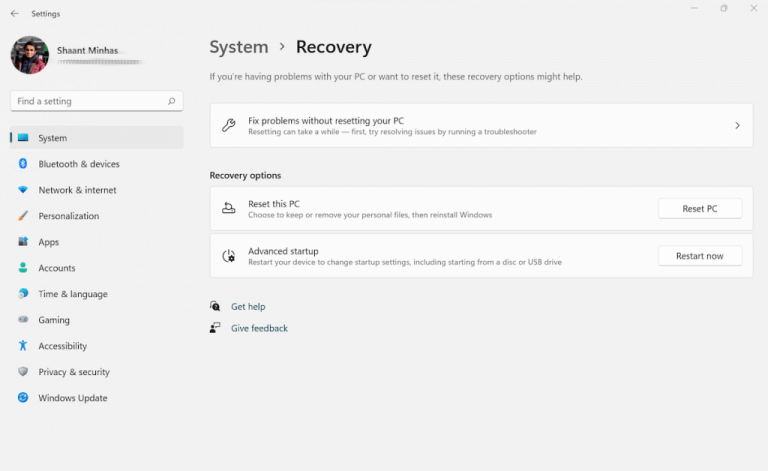Viewport: 768px width, 471px height.
Task: Open the Apps settings section
Action: pyautogui.click(x=48, y=242)
